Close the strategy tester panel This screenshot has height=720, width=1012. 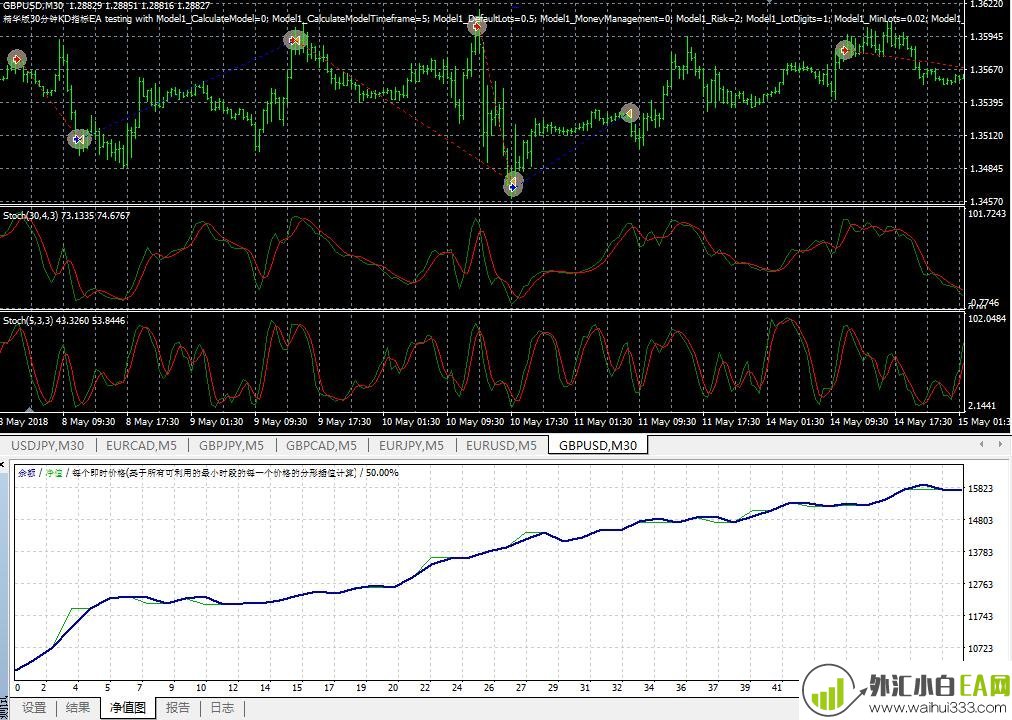click(x=3, y=463)
